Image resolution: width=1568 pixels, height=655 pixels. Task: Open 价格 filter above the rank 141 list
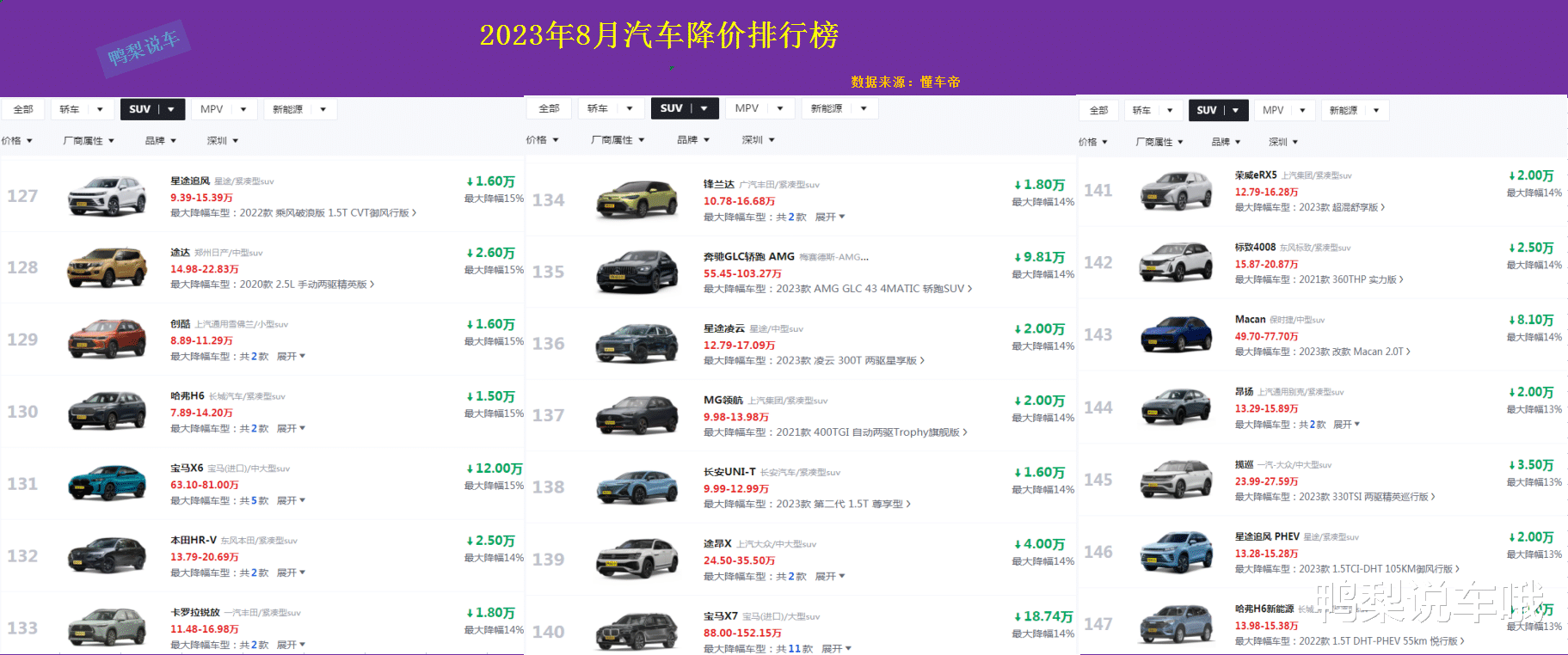point(1093,142)
